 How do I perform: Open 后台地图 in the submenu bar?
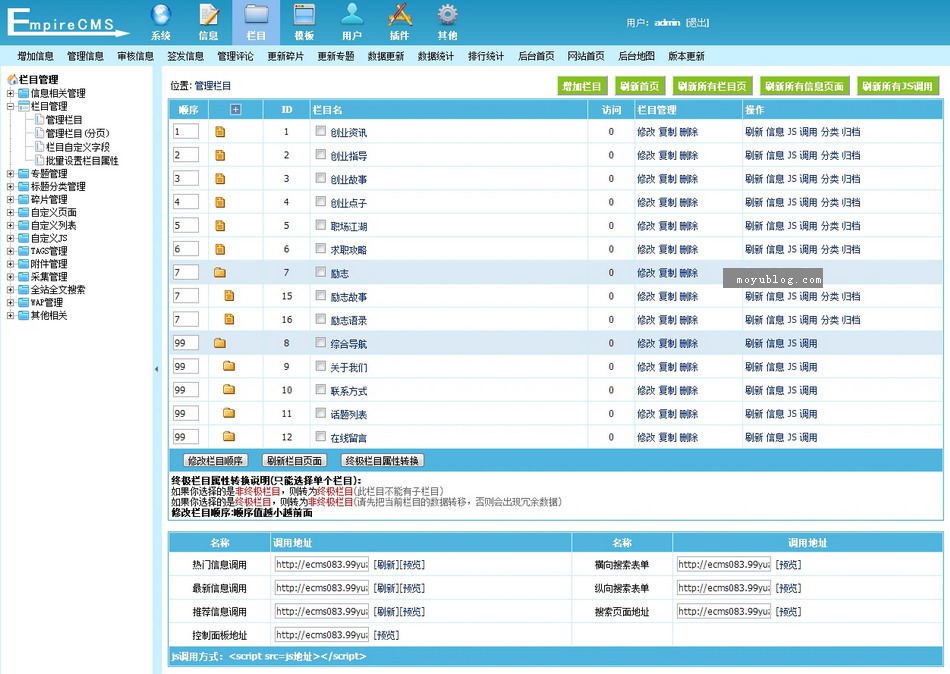[636, 56]
